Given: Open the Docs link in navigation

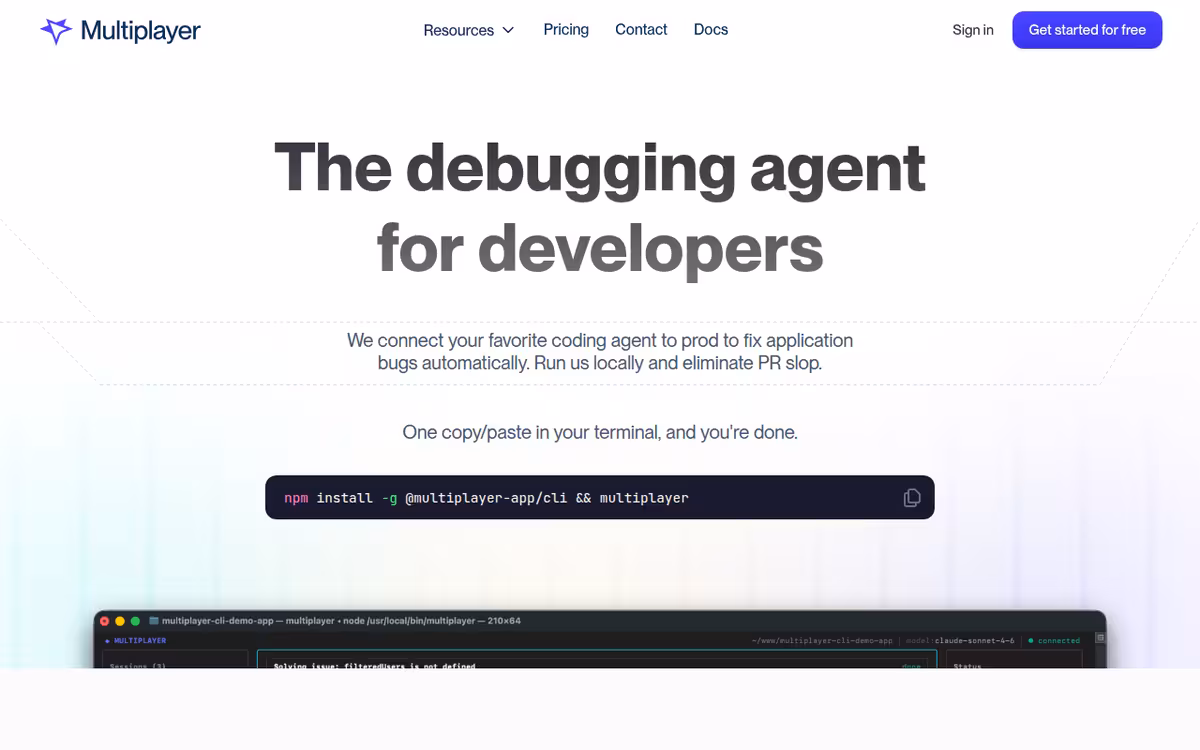Looking at the screenshot, I should pos(711,30).
